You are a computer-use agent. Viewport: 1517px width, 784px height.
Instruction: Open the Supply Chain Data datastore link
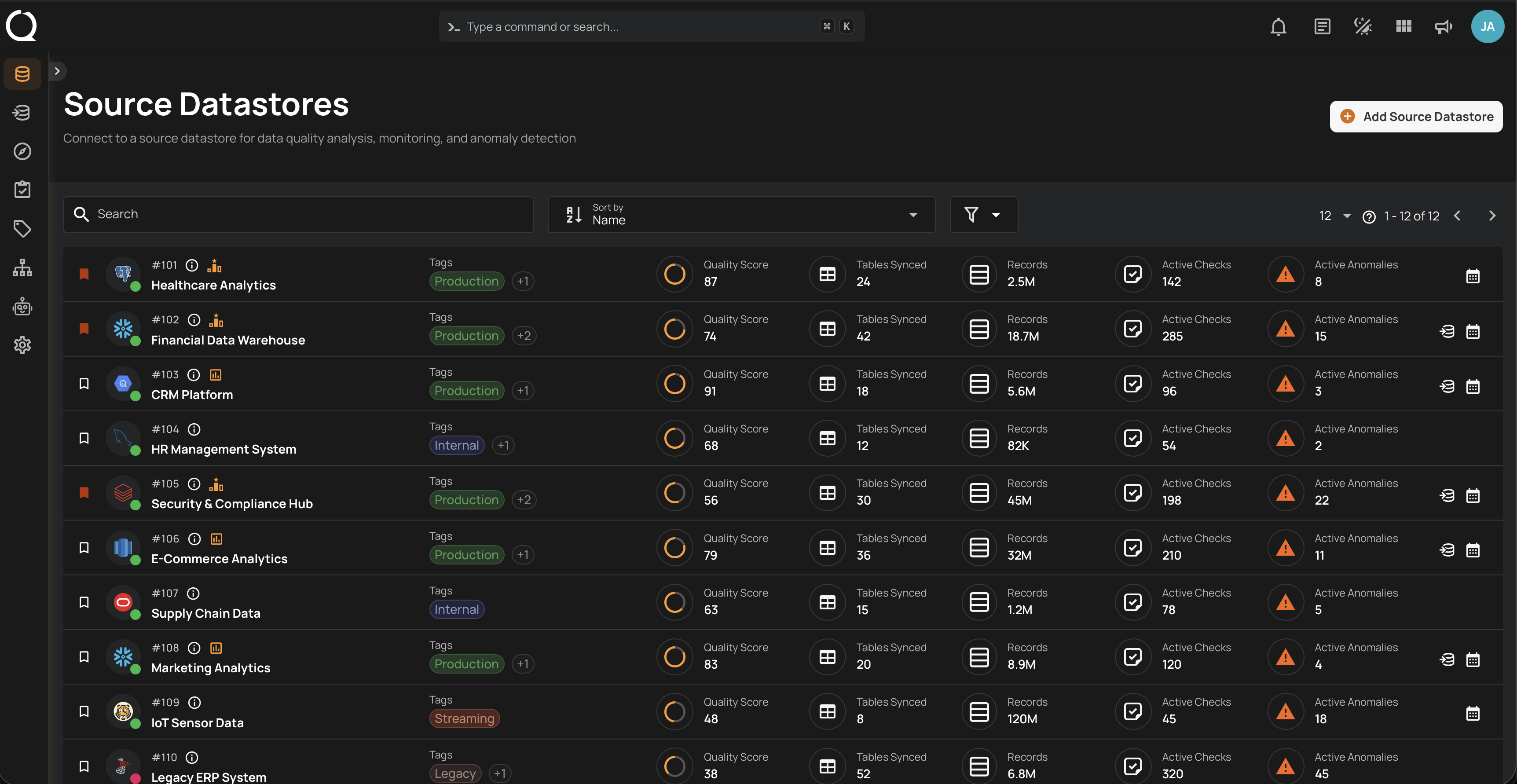click(x=205, y=612)
